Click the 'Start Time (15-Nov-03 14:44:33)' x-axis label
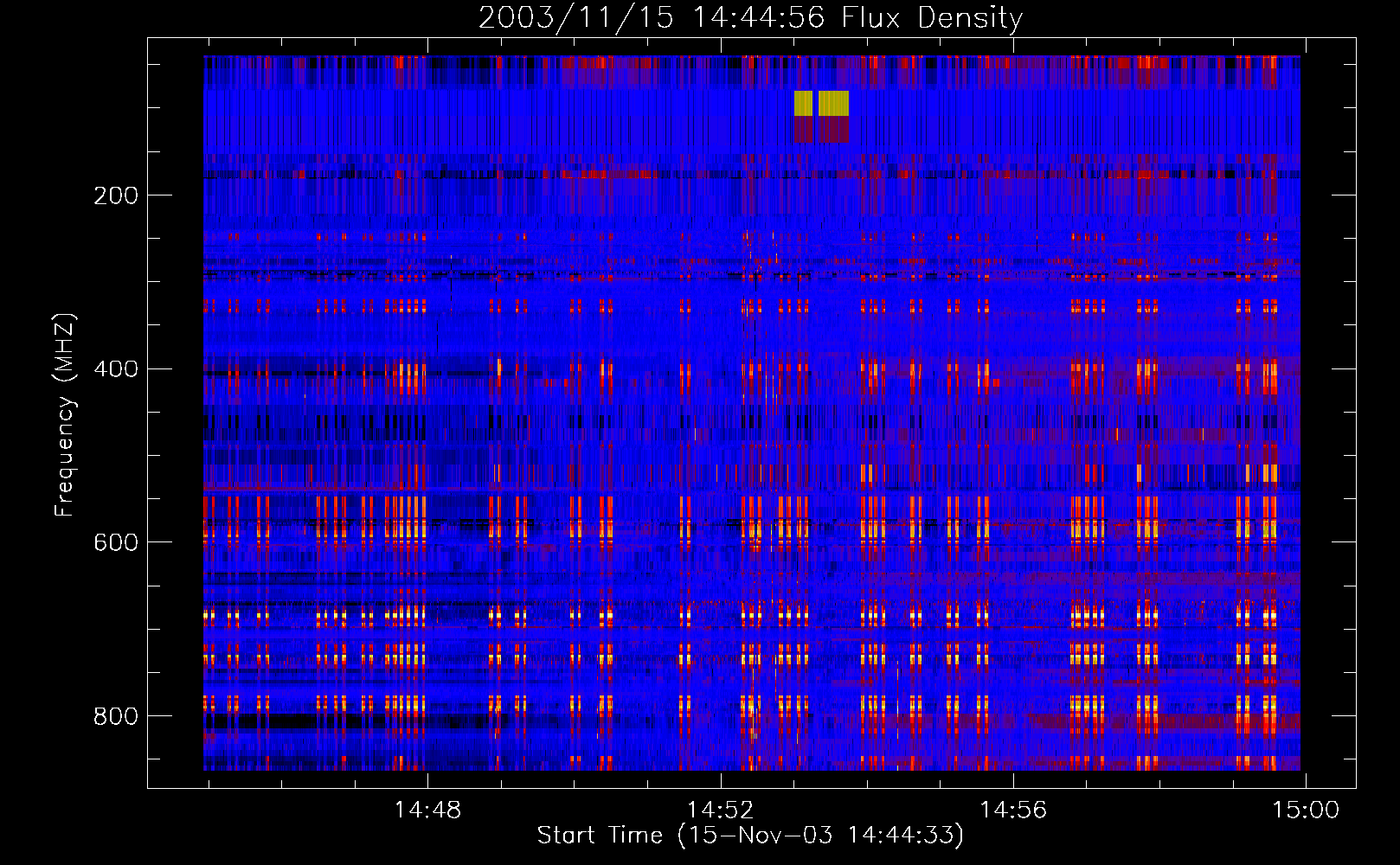 [750, 836]
